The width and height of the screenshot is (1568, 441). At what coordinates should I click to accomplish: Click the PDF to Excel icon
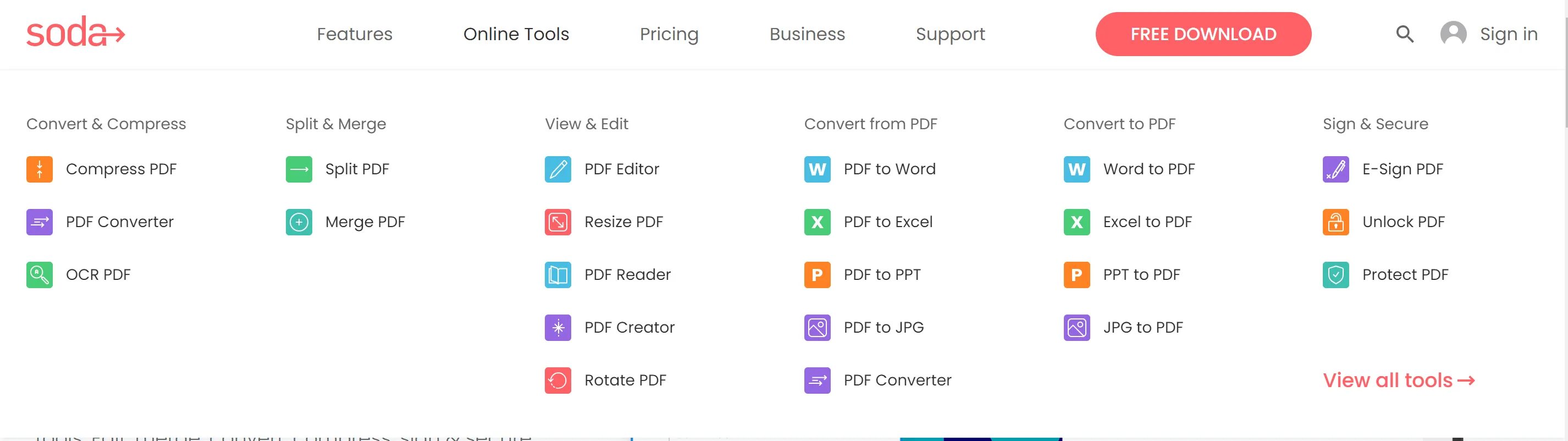[x=817, y=222]
